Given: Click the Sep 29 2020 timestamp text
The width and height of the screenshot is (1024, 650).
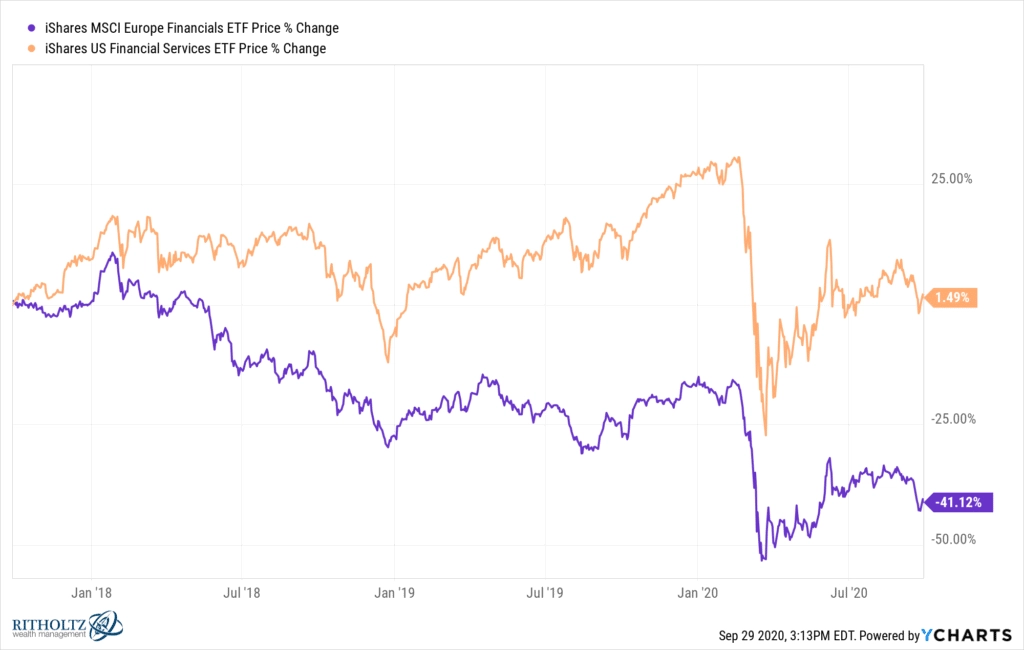Looking at the screenshot, I should [787, 636].
